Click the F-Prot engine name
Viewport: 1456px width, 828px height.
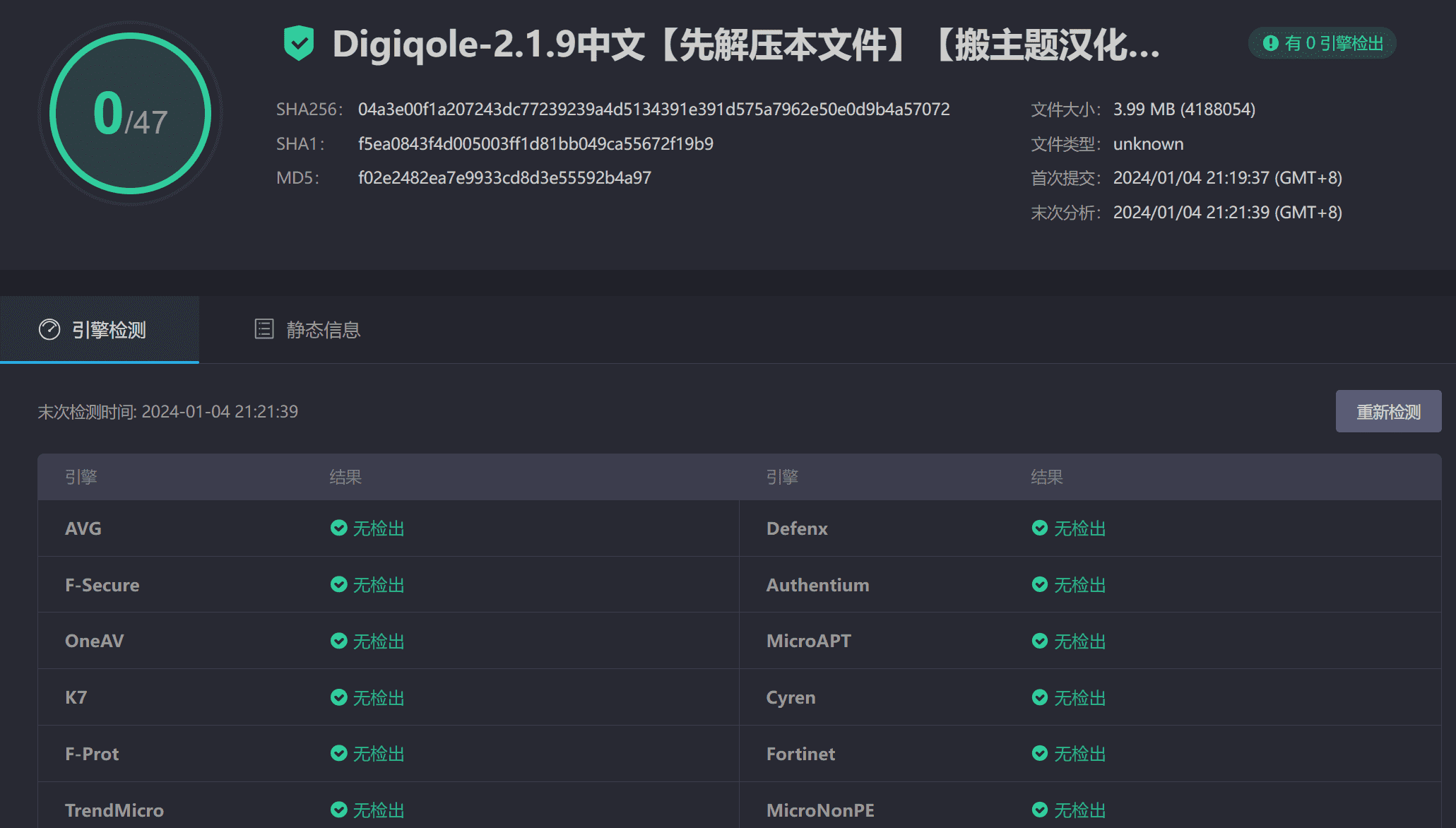(x=92, y=754)
